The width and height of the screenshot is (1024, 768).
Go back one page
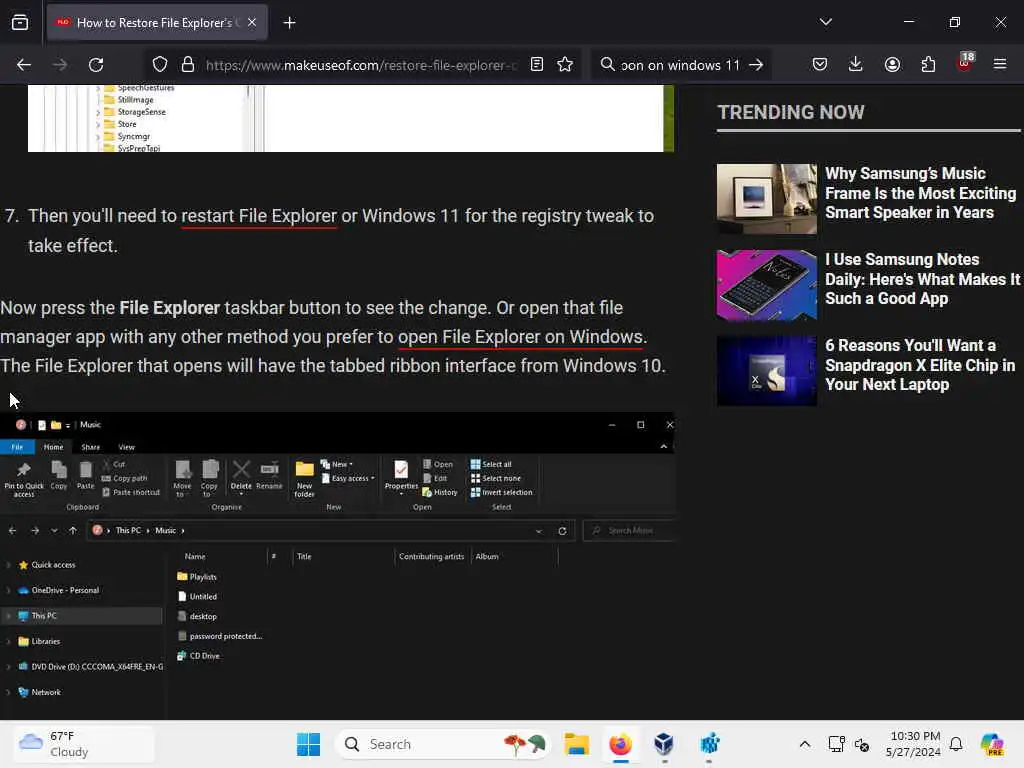(x=24, y=65)
